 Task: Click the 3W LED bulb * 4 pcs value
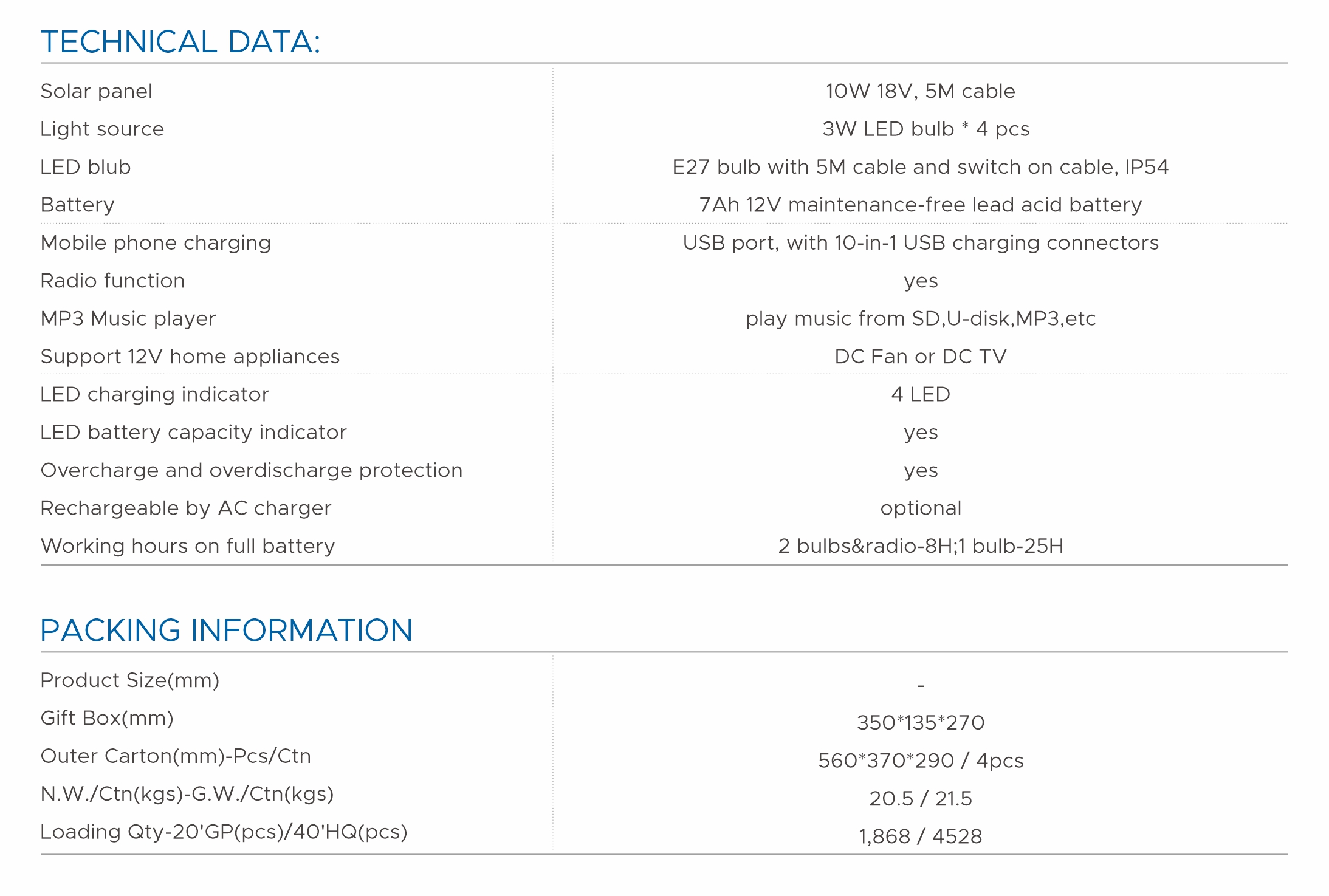[925, 129]
